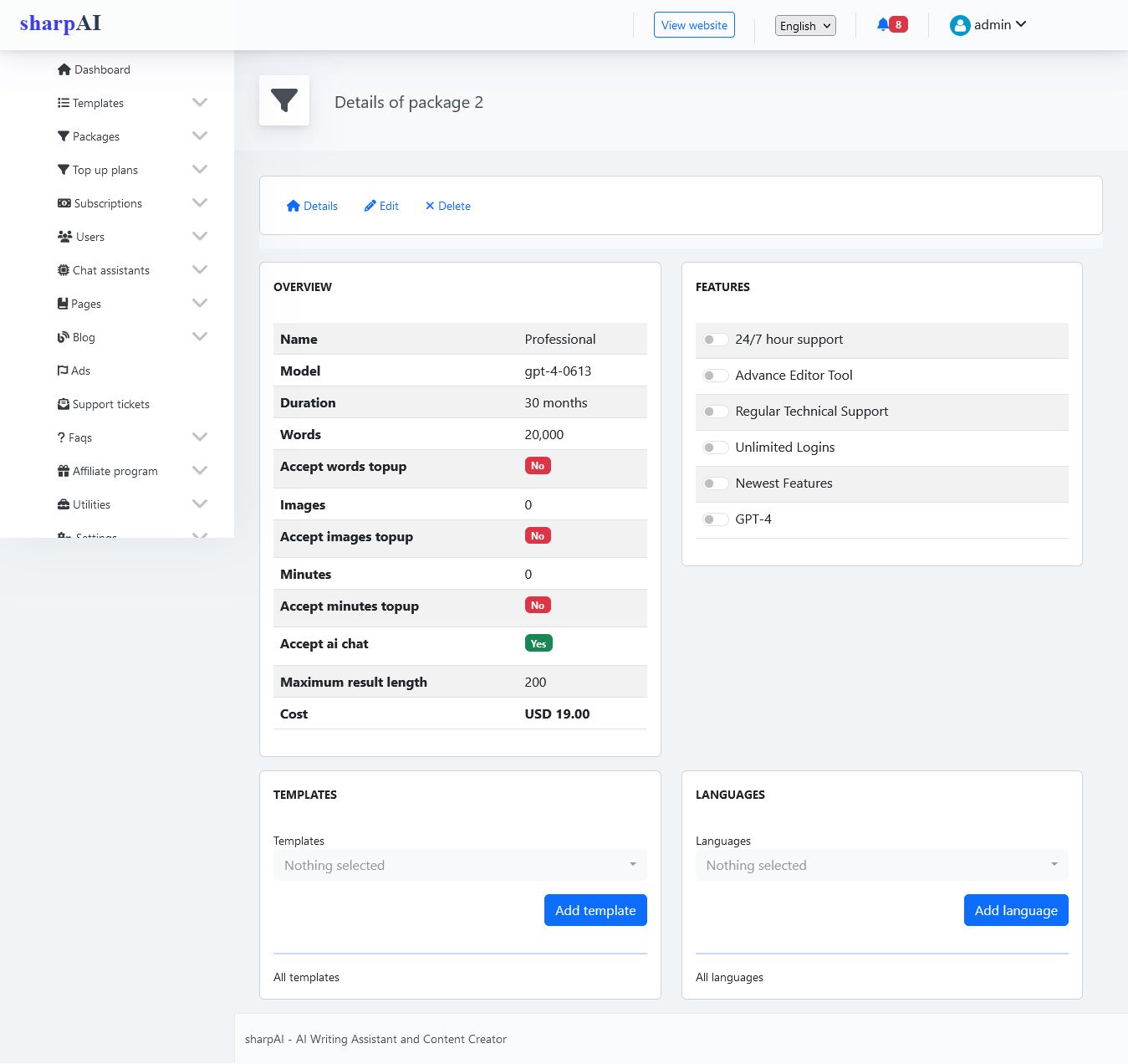Open the Languages 'Nothing selected' dropdown
1128x1064 pixels.
tap(882, 865)
